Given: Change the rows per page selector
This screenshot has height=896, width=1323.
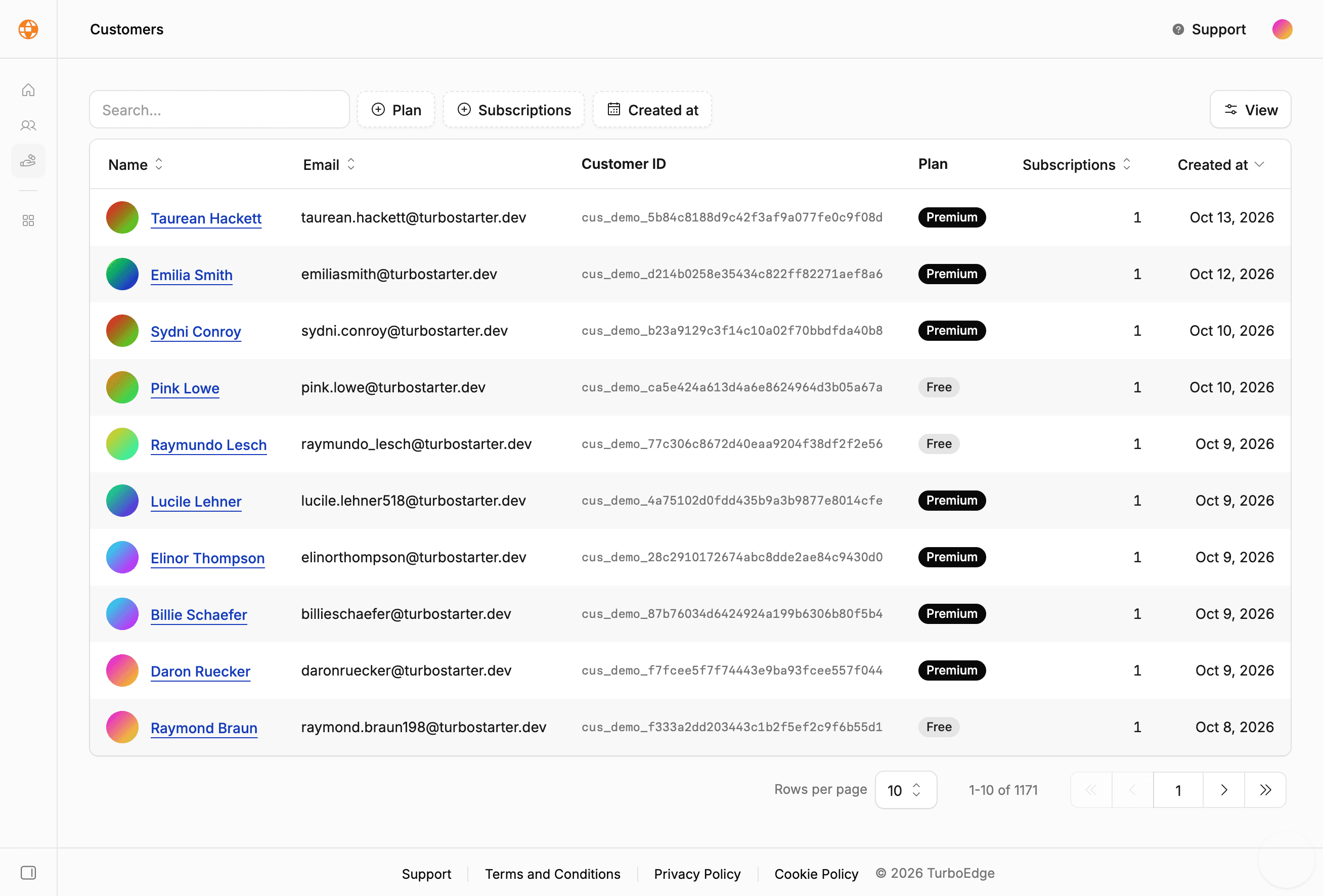Looking at the screenshot, I should click(906, 790).
